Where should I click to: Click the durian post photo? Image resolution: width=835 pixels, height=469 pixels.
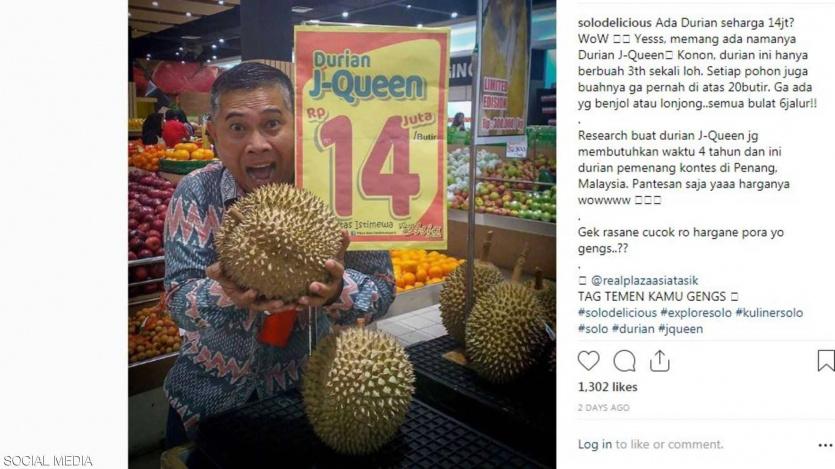[x=342, y=234]
